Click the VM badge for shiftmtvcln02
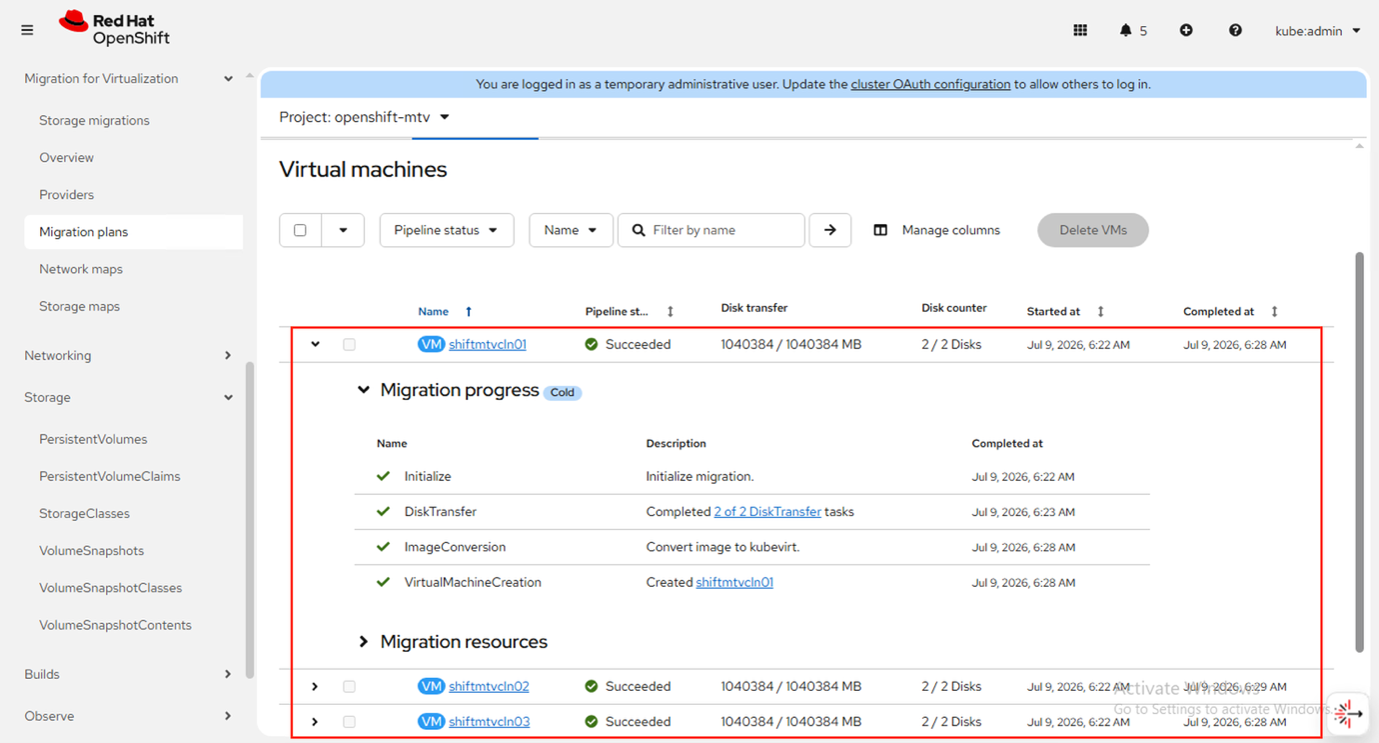The image size is (1379, 743). 431,686
